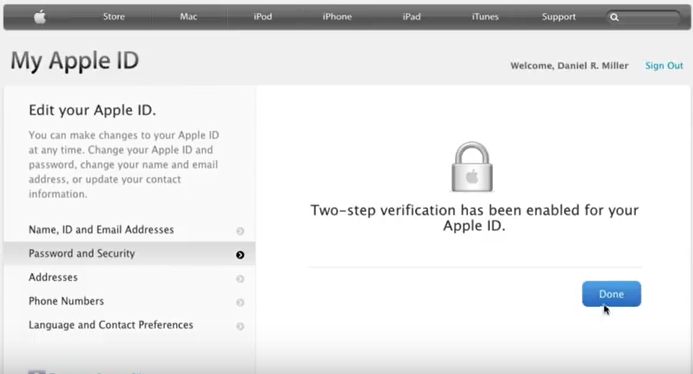693x374 pixels.
Task: Select Password and Security in sidebar
Action: [x=129, y=254]
